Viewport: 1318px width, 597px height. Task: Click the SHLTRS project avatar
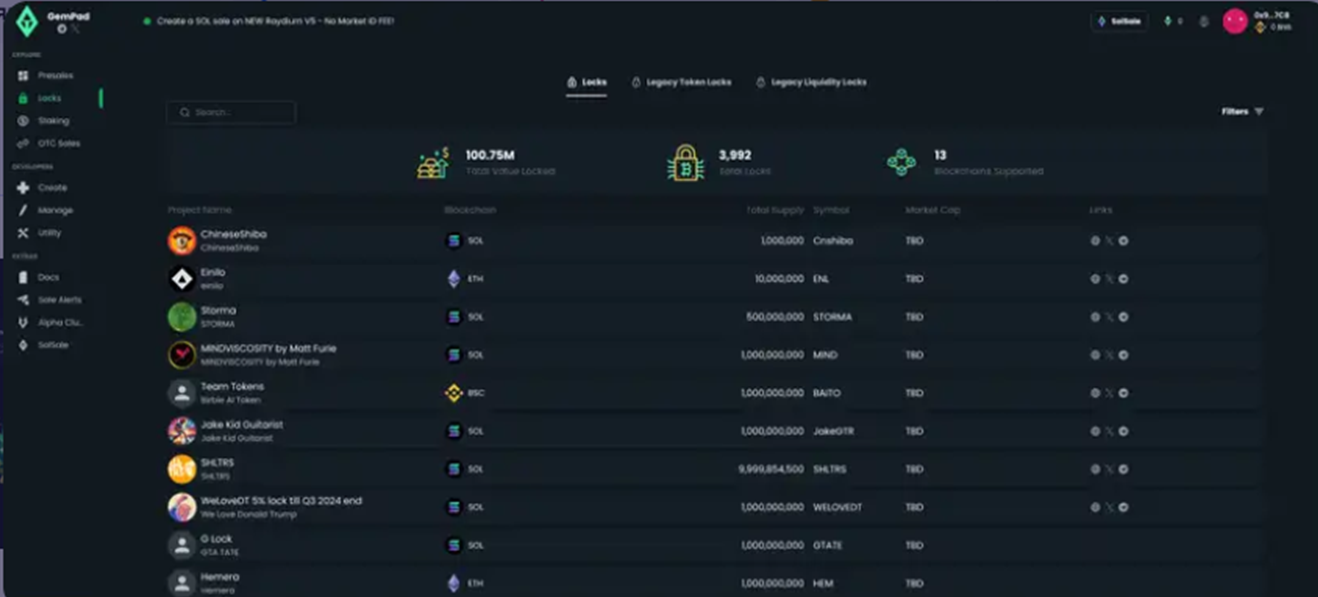point(181,469)
